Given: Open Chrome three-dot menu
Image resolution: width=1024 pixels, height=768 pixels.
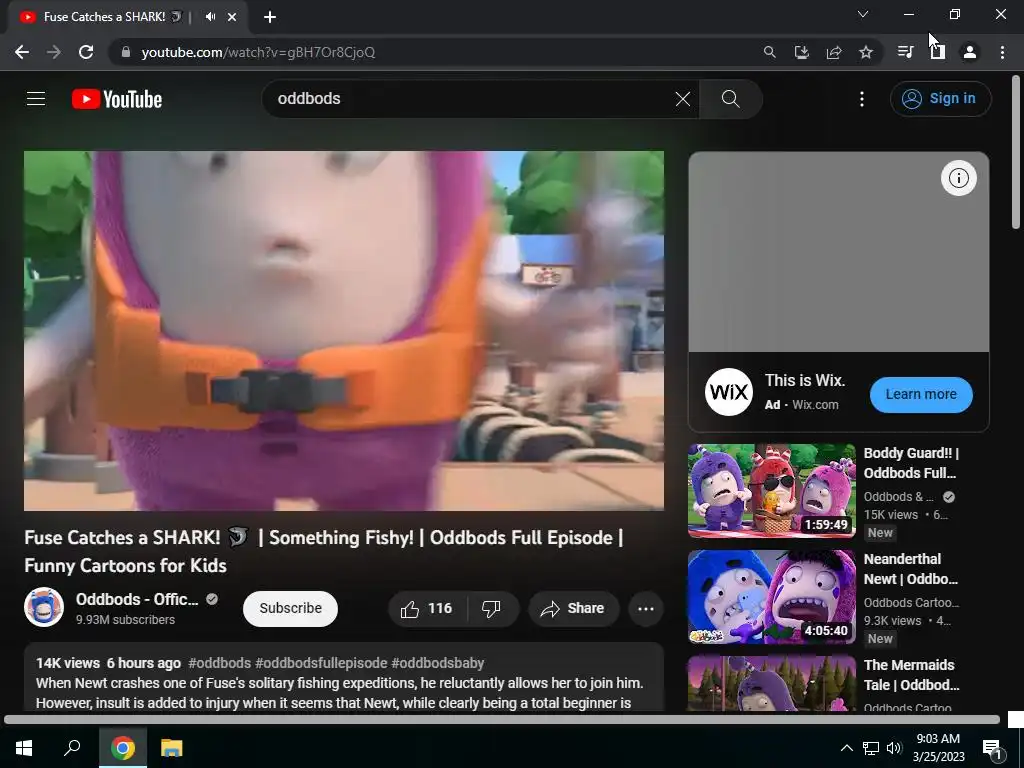Looking at the screenshot, I should [1002, 52].
